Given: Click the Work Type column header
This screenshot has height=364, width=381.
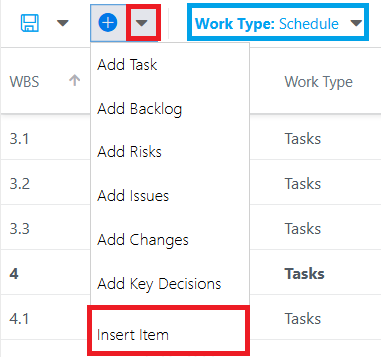Looking at the screenshot, I should (318, 82).
